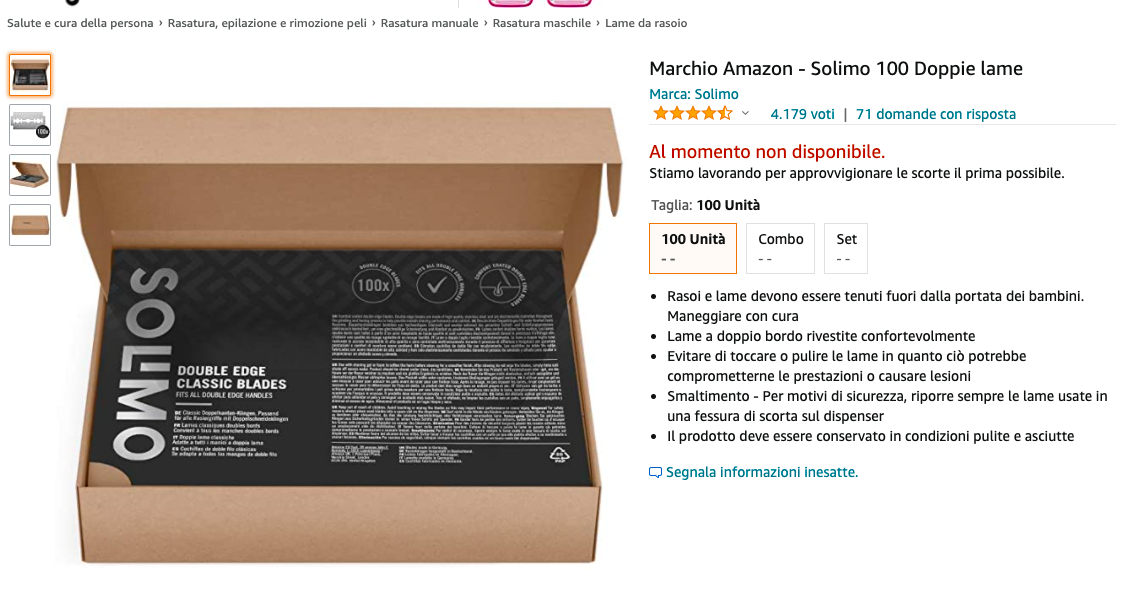Viewport: 1138px width, 612px height.
Task: Go to Rasatura maschile breadcrumb
Action: tap(541, 23)
